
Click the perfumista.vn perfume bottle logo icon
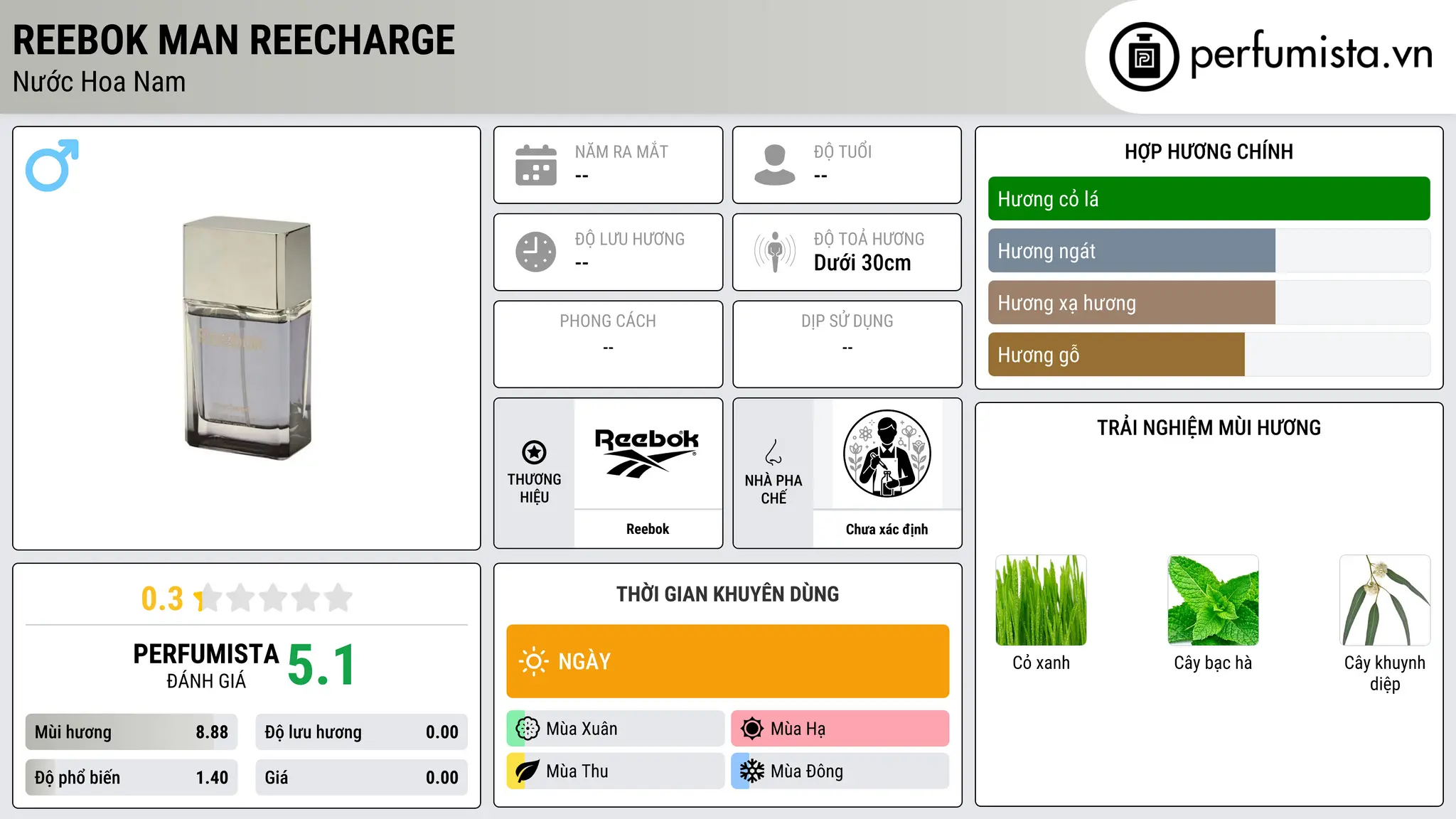pos(1144,57)
